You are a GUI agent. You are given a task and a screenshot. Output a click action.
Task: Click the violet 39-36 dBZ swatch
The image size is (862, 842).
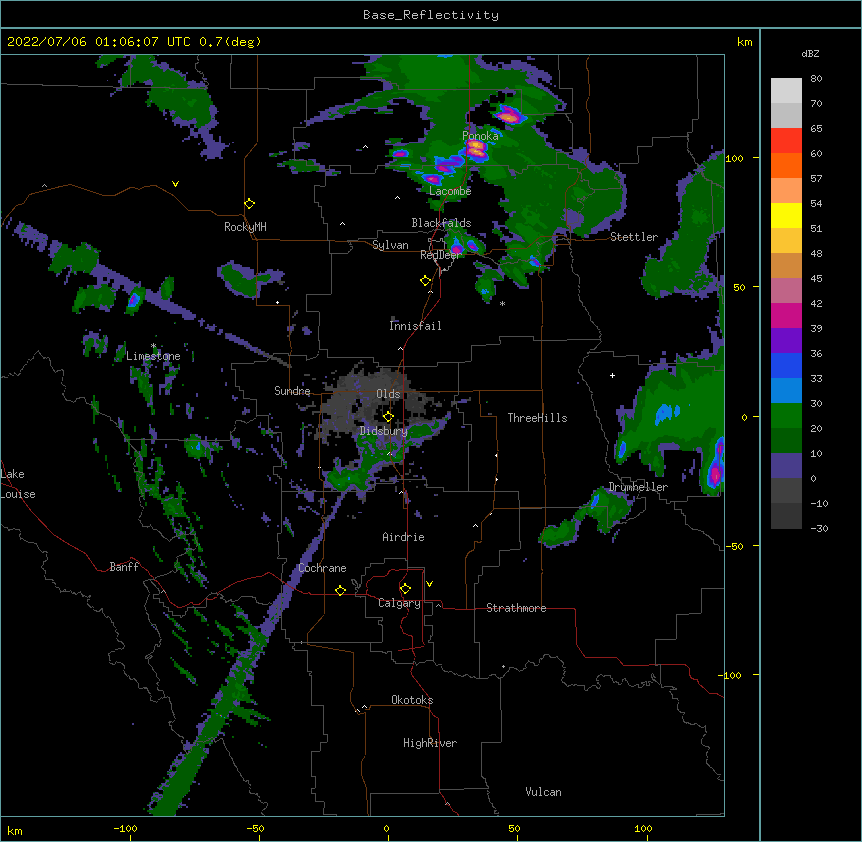click(786, 341)
